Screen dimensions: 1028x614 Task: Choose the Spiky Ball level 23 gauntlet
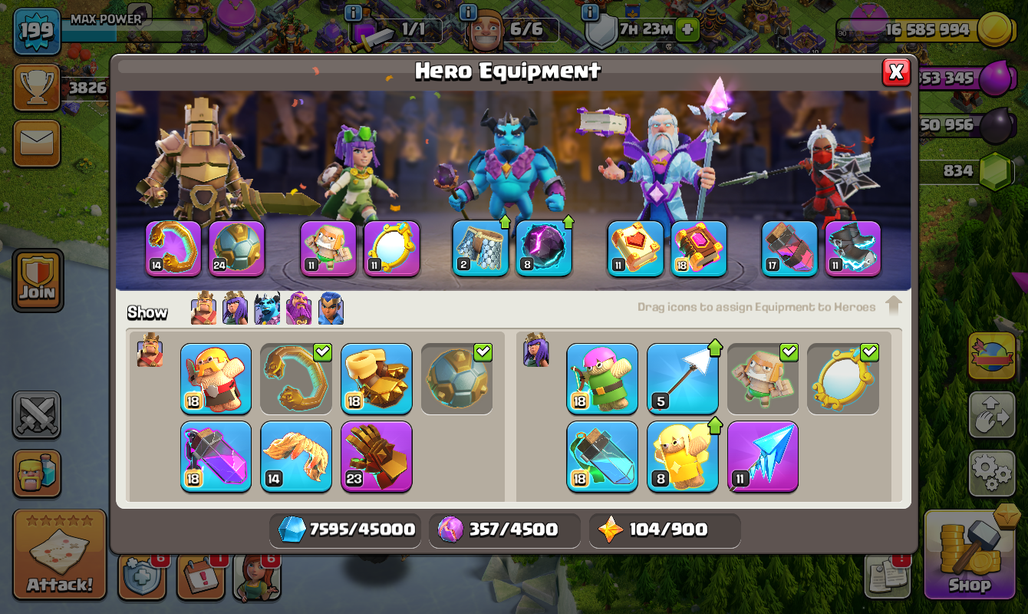376,456
